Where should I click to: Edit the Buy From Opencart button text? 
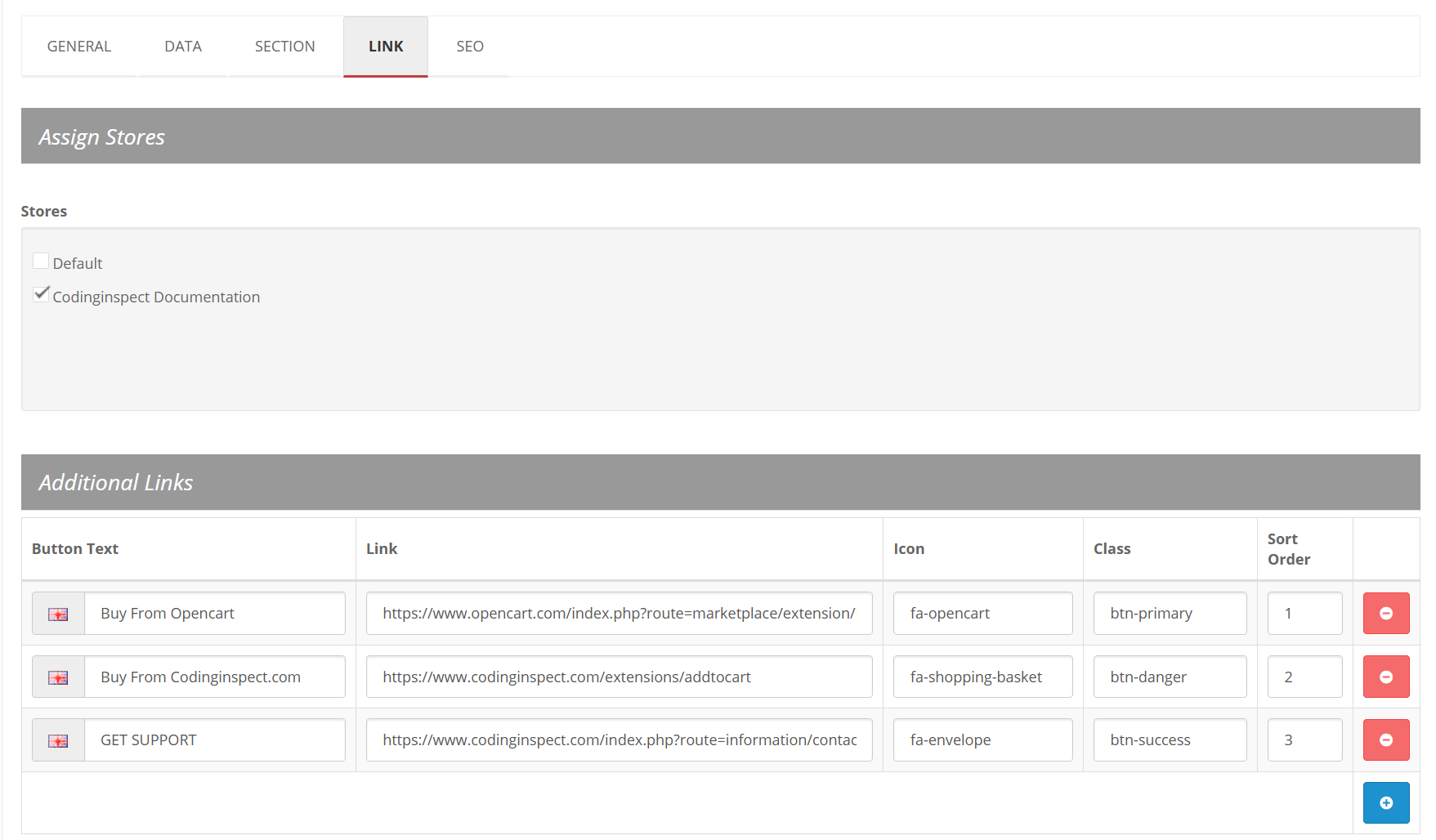(x=214, y=614)
